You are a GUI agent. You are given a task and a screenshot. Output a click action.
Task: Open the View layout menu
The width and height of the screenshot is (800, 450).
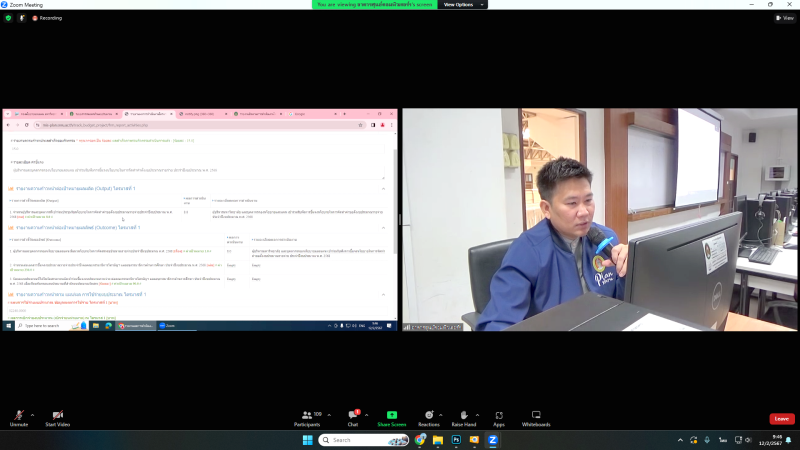783,18
